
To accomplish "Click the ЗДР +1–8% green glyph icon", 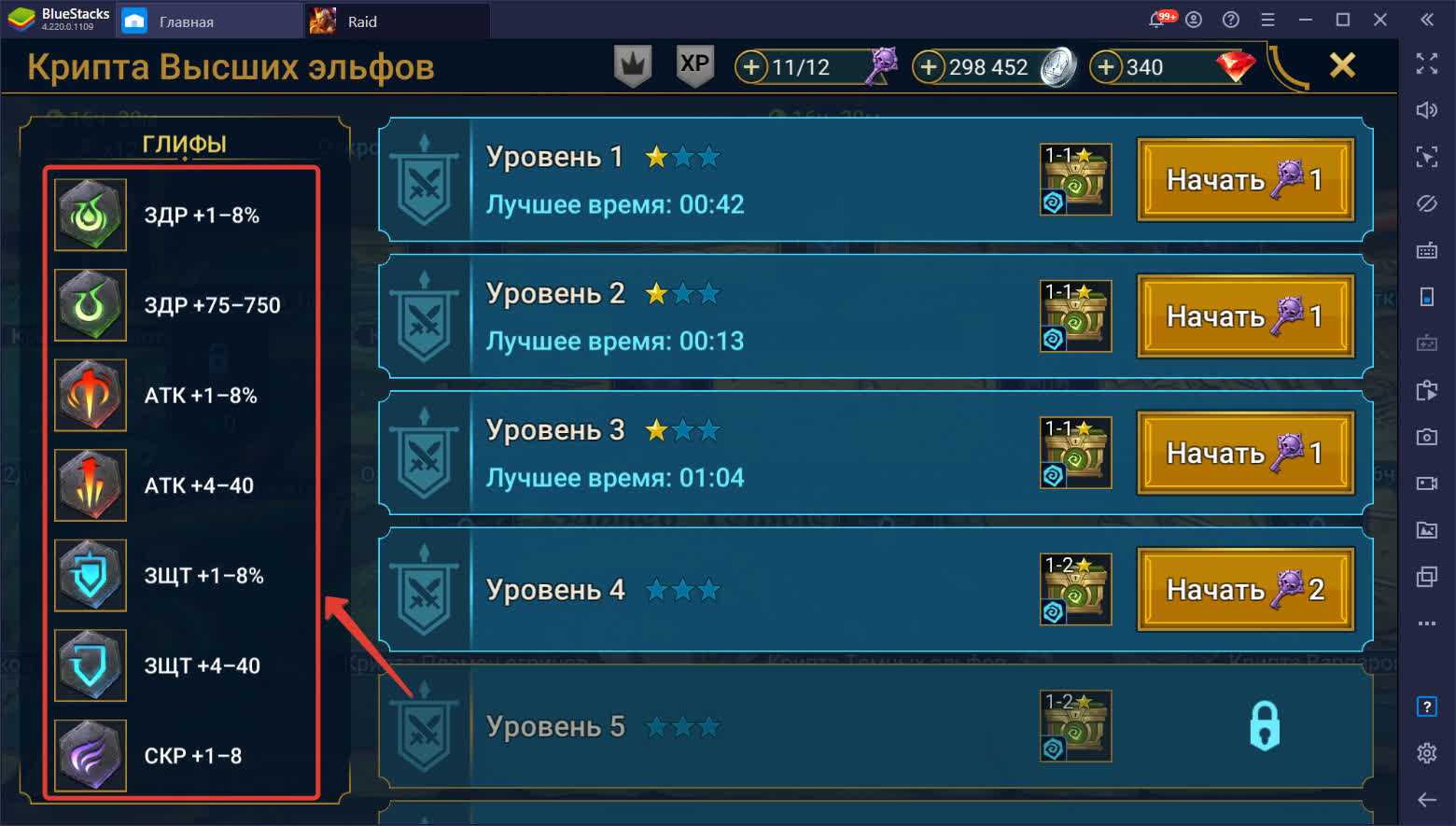I will [91, 215].
